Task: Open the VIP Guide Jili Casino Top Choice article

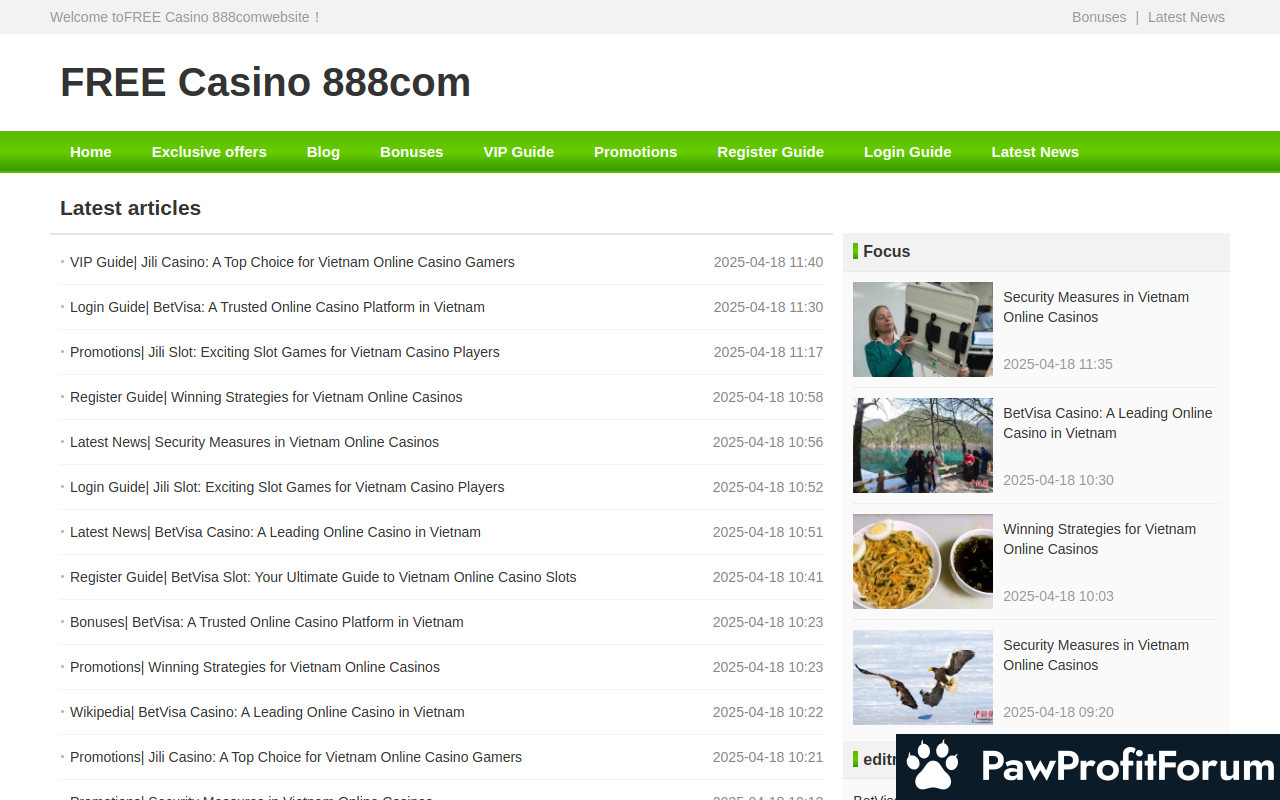Action: click(292, 262)
